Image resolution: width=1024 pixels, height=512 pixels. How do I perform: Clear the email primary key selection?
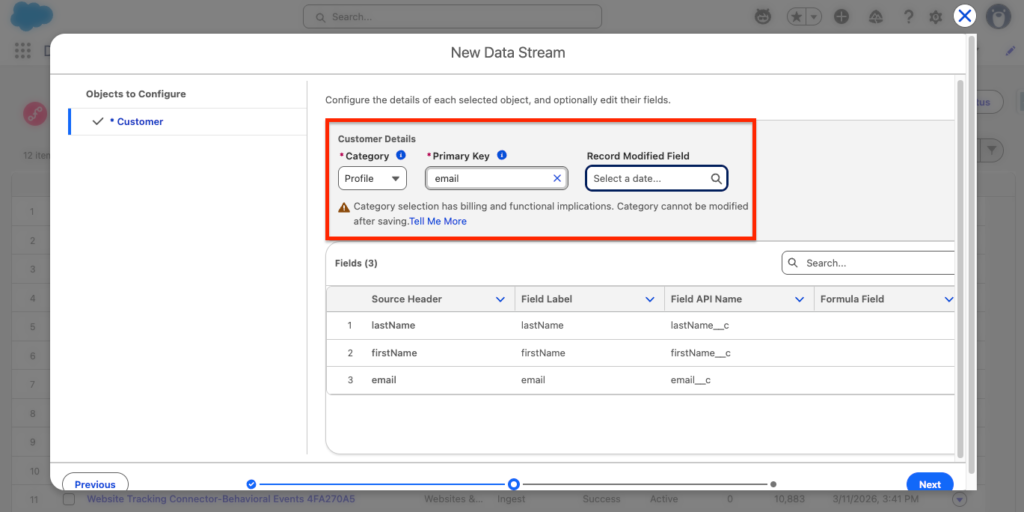pyautogui.click(x=557, y=179)
